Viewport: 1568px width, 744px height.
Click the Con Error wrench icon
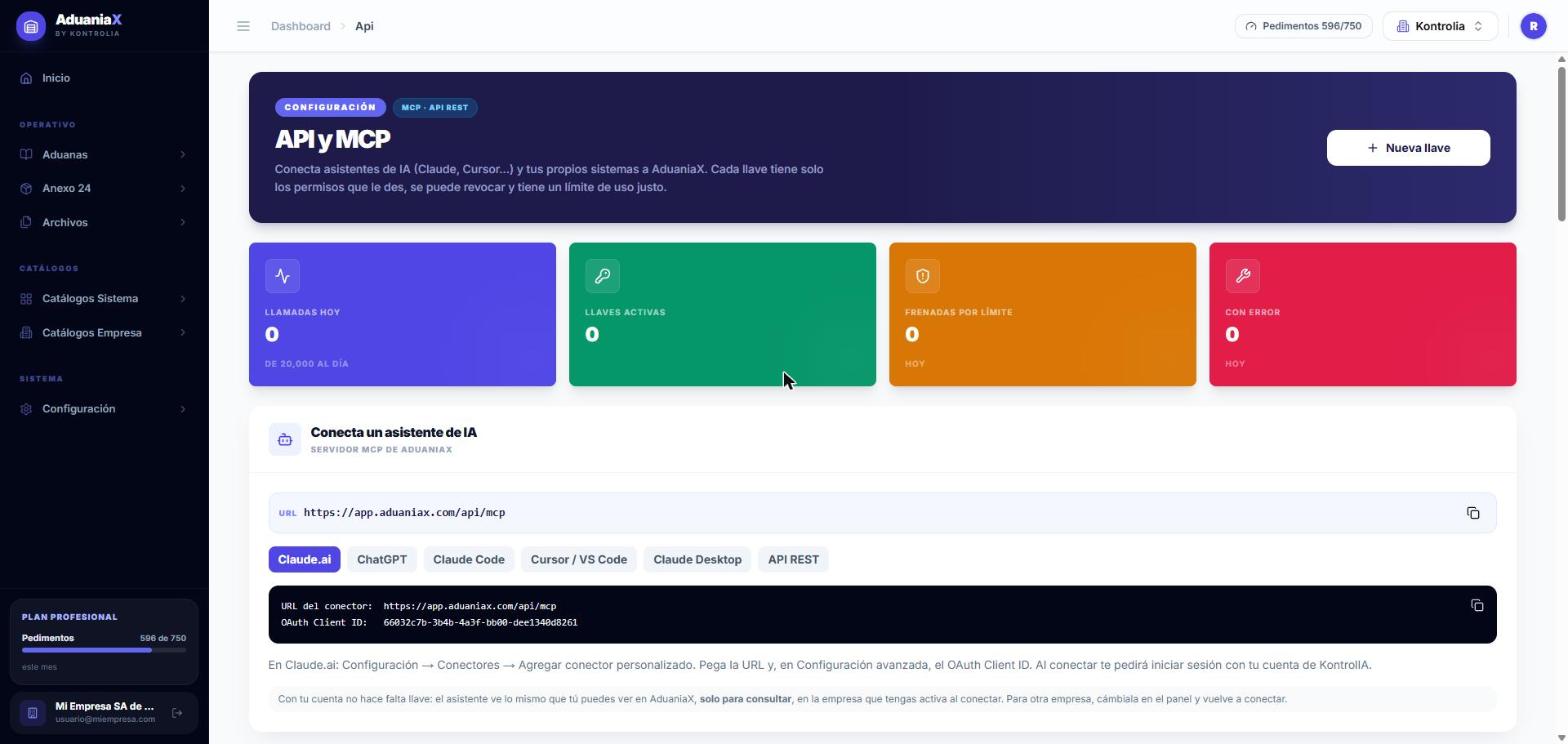pos(1243,276)
